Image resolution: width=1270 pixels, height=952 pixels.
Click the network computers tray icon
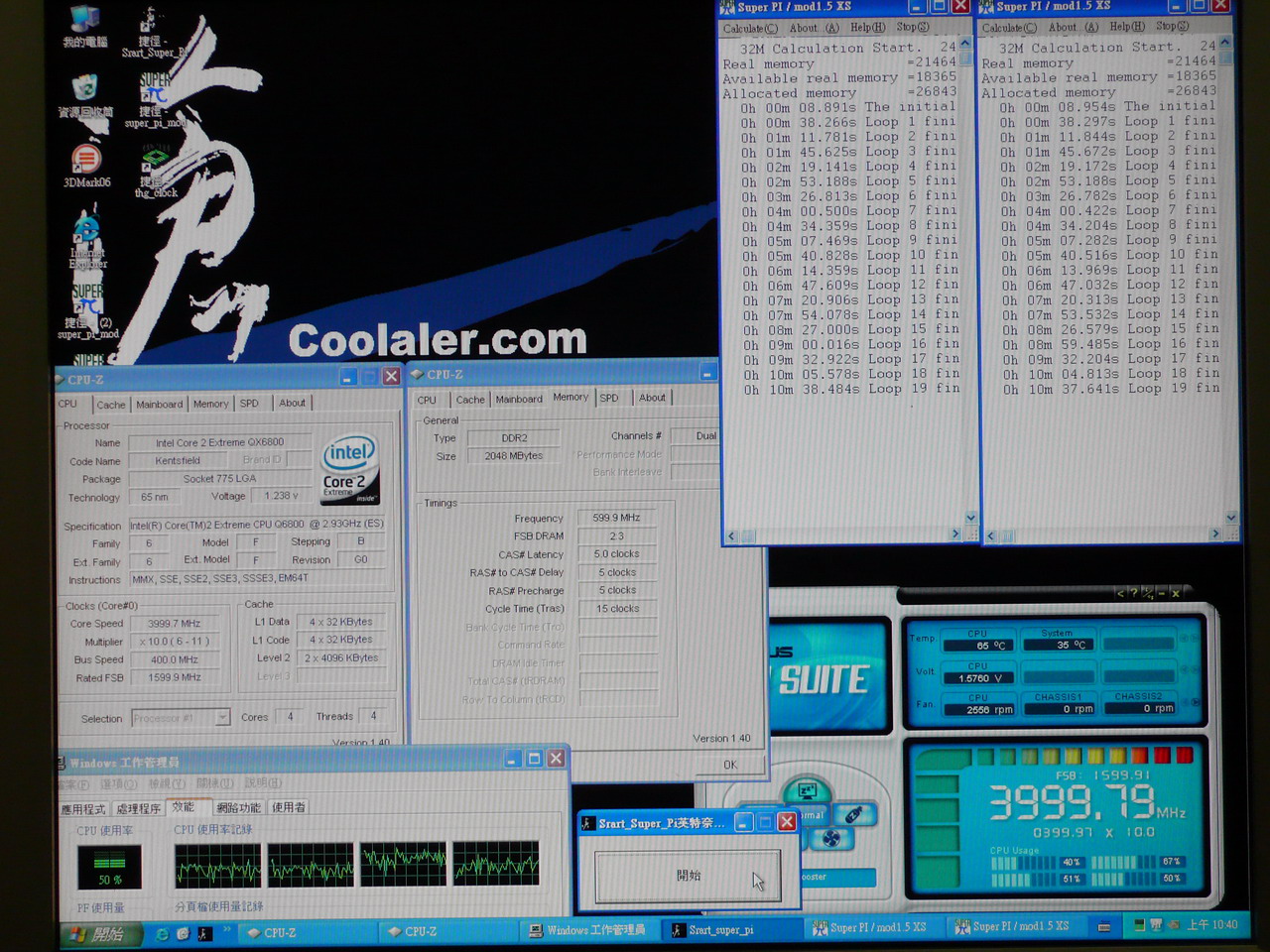pos(1156,925)
